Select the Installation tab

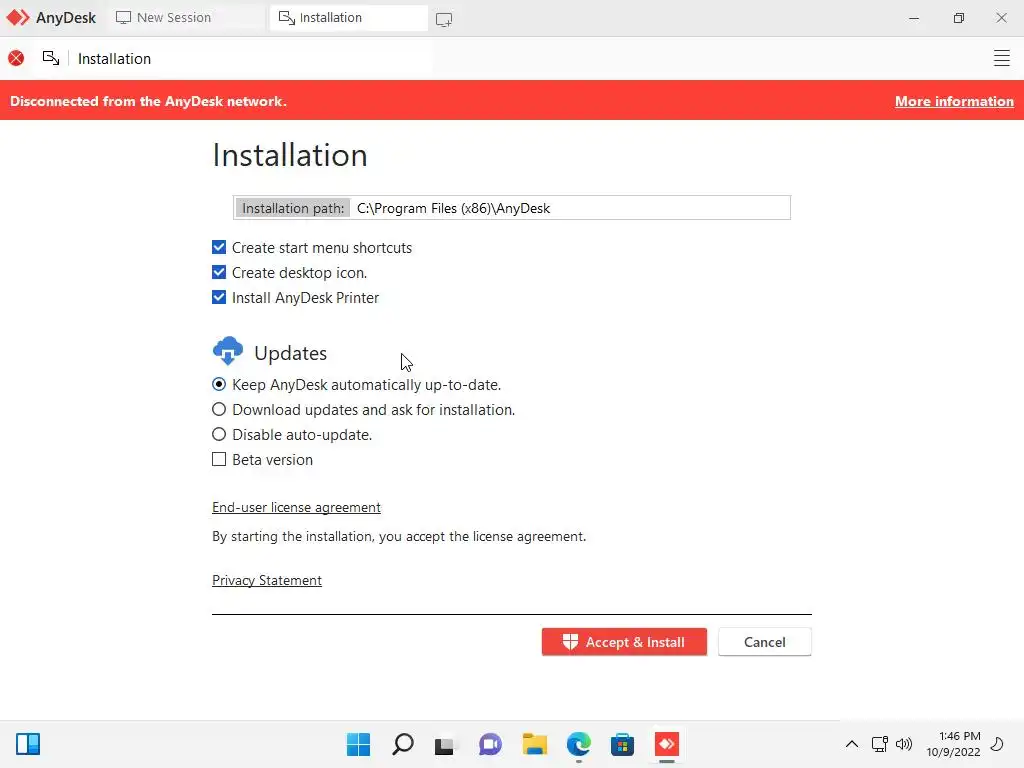(349, 18)
